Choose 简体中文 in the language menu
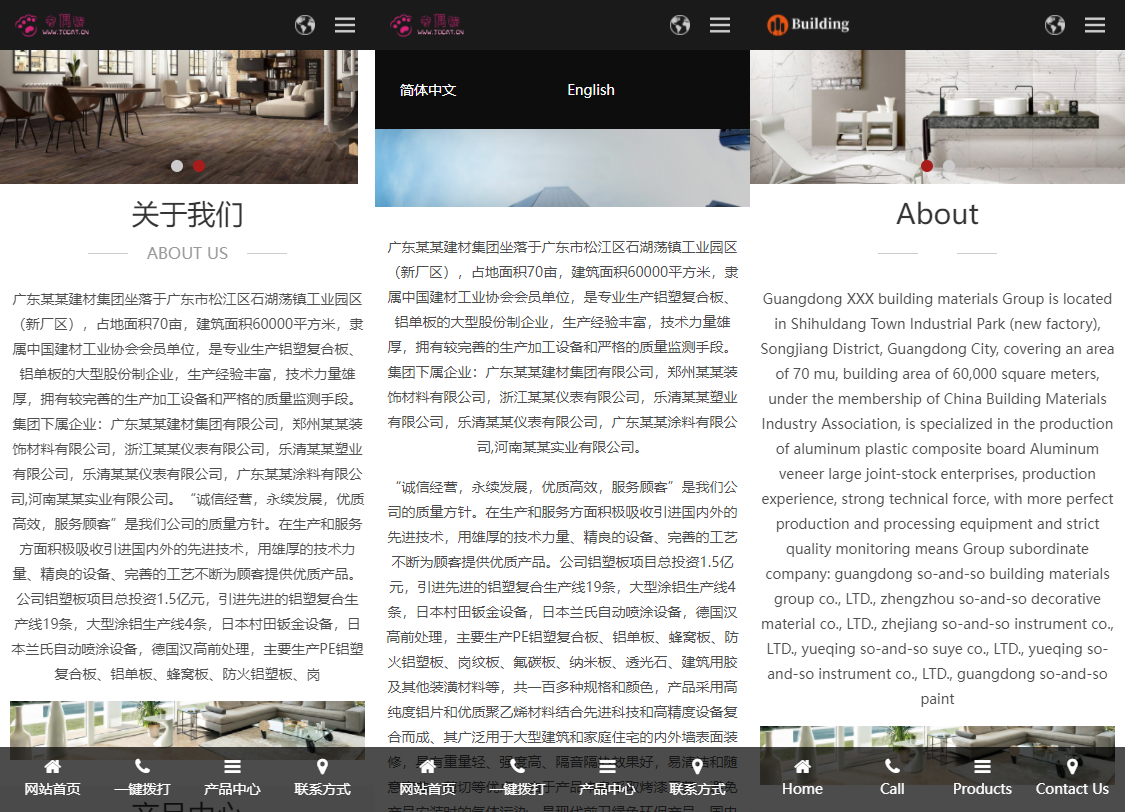This screenshot has width=1125, height=812. coord(428,90)
